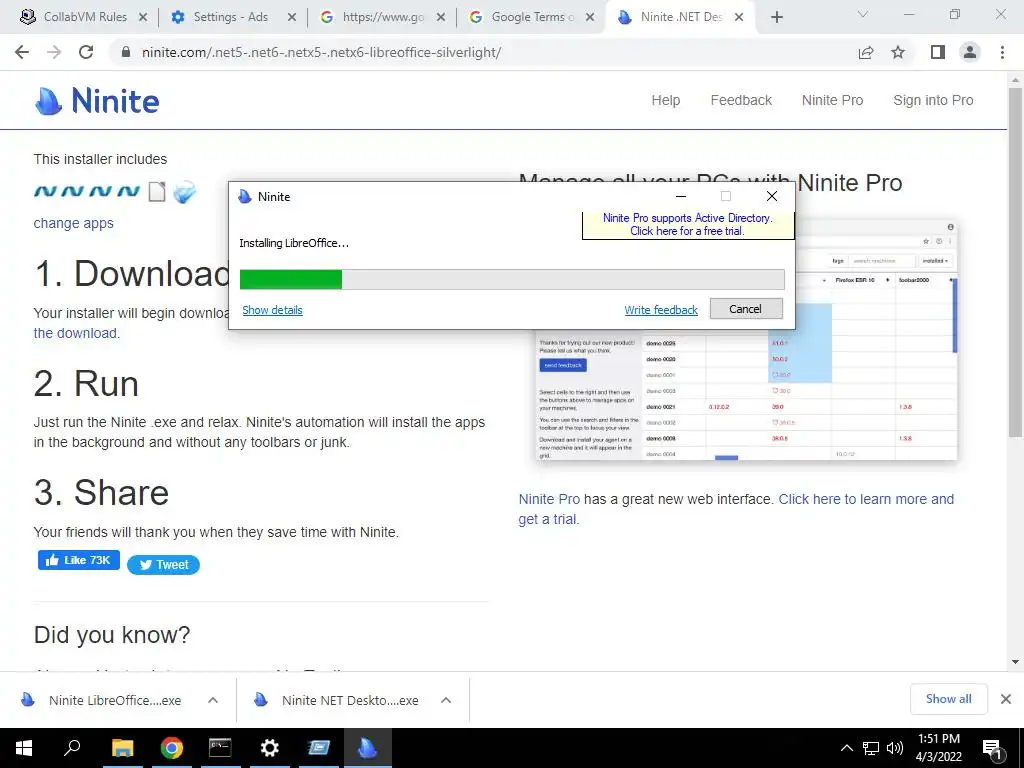Click the LibreOffice document icon in the installer list

pos(157,191)
